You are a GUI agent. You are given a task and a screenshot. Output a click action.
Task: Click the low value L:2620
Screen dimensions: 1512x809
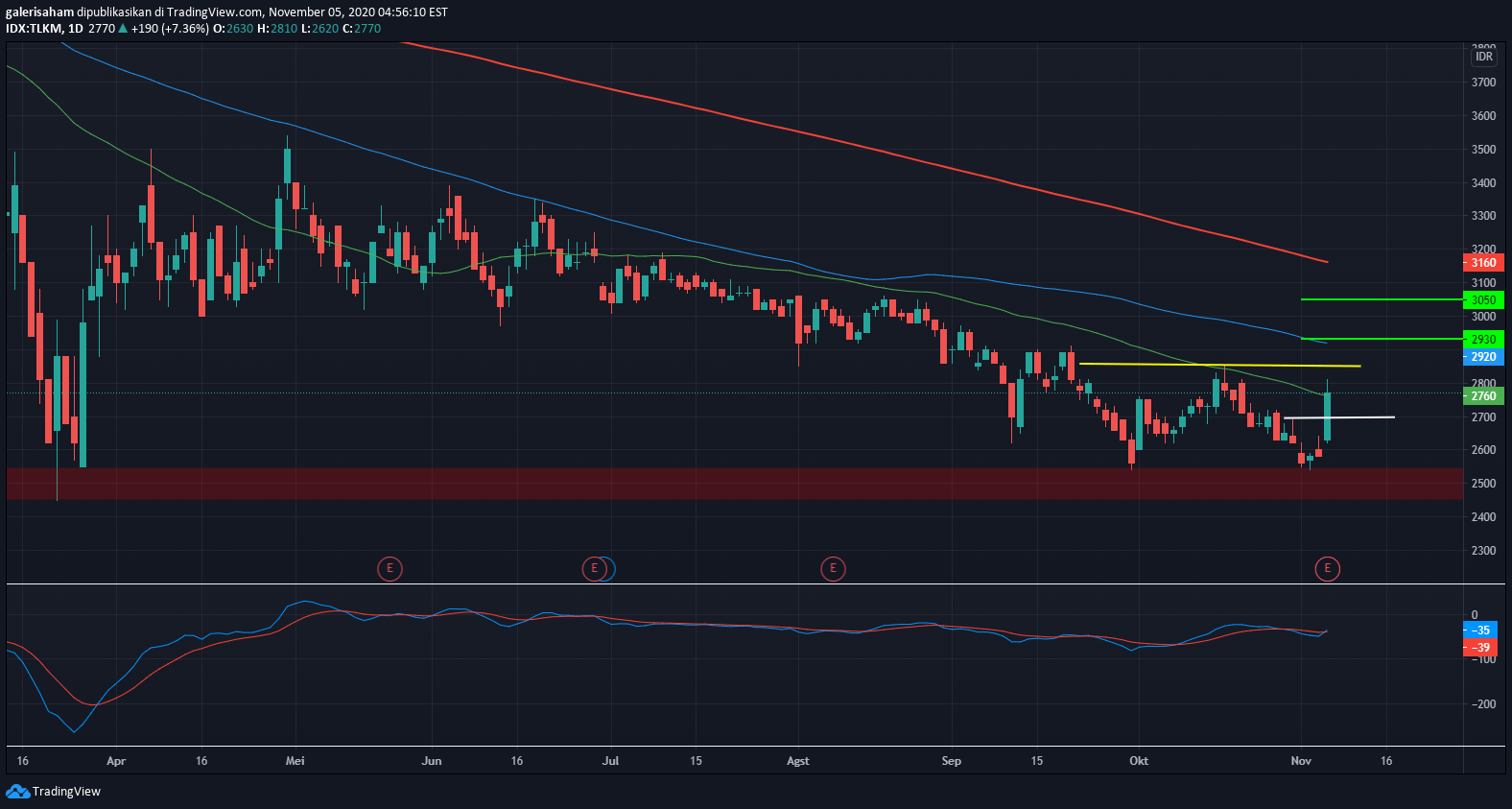[x=319, y=29]
